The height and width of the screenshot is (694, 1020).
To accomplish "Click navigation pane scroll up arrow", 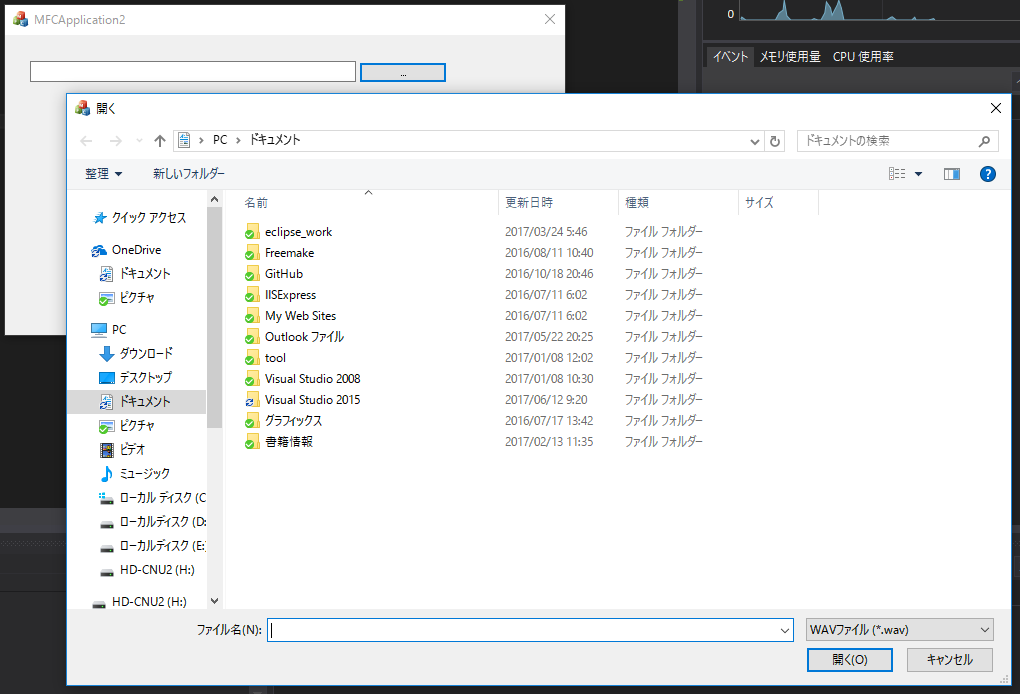I will (x=215, y=199).
